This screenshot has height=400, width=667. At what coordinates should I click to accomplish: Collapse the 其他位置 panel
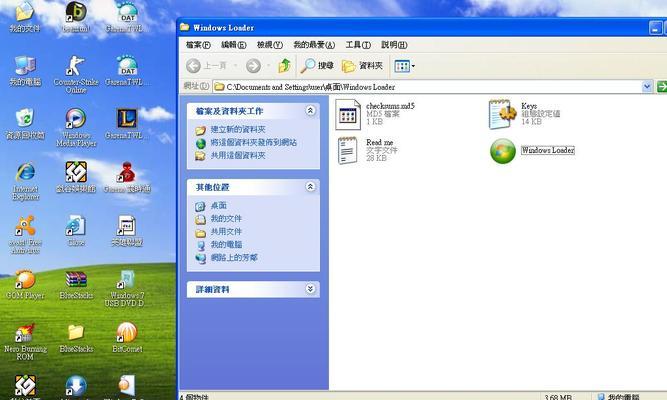tap(310, 186)
